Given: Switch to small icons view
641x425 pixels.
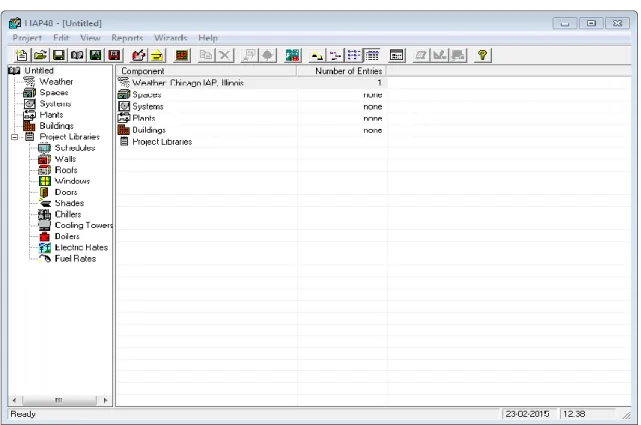Looking at the screenshot, I should [335, 55].
